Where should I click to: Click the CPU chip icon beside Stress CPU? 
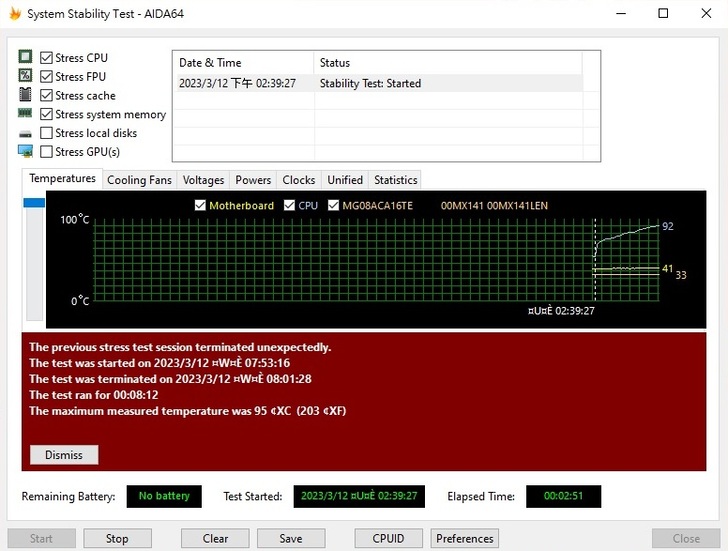(x=25, y=57)
